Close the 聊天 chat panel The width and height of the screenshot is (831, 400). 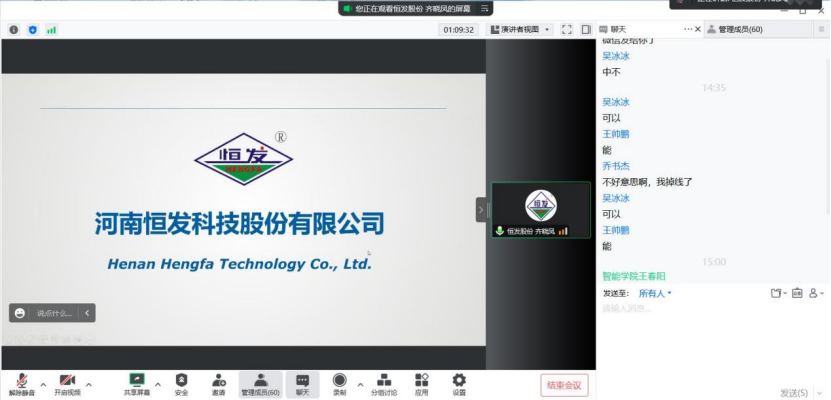click(x=697, y=29)
